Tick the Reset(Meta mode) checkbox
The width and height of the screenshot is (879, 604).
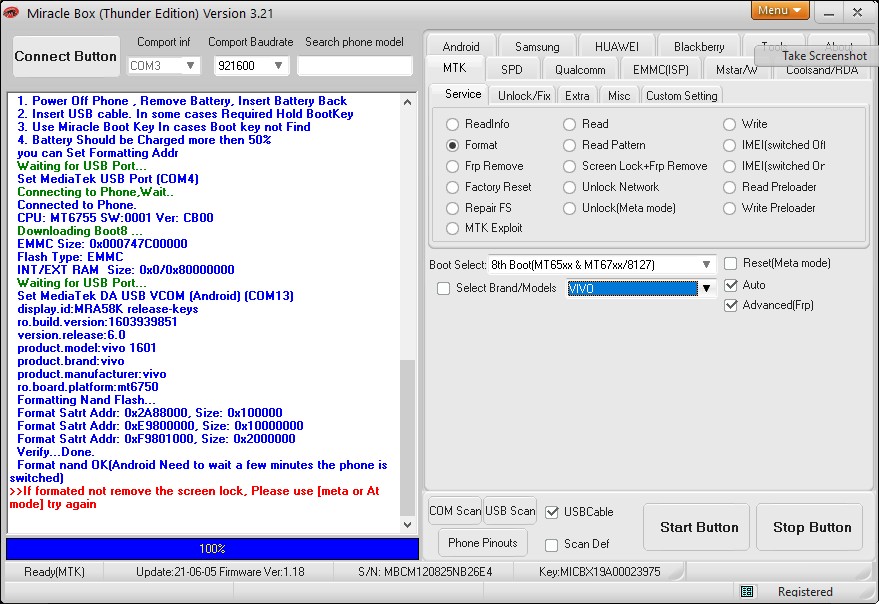(730, 264)
